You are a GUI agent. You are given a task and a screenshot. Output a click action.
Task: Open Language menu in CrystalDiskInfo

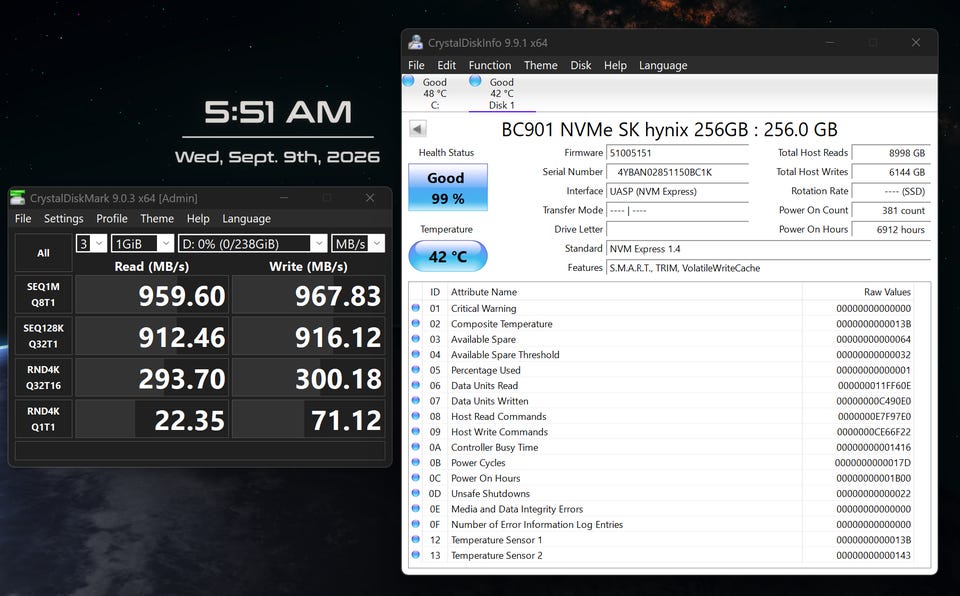click(x=663, y=65)
